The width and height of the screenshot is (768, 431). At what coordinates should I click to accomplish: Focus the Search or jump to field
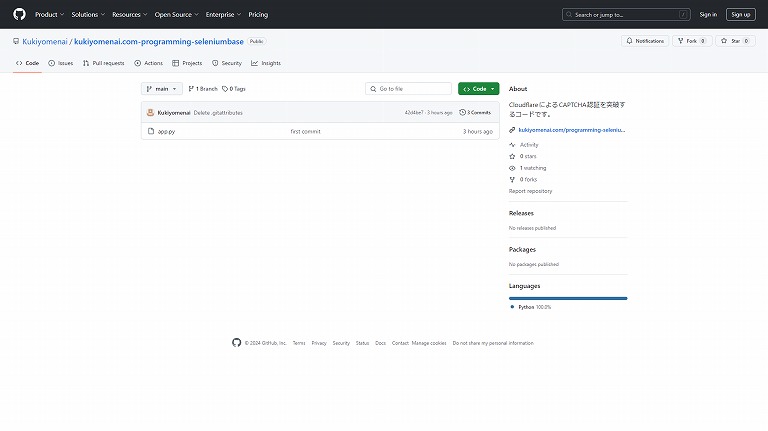pyautogui.click(x=626, y=15)
